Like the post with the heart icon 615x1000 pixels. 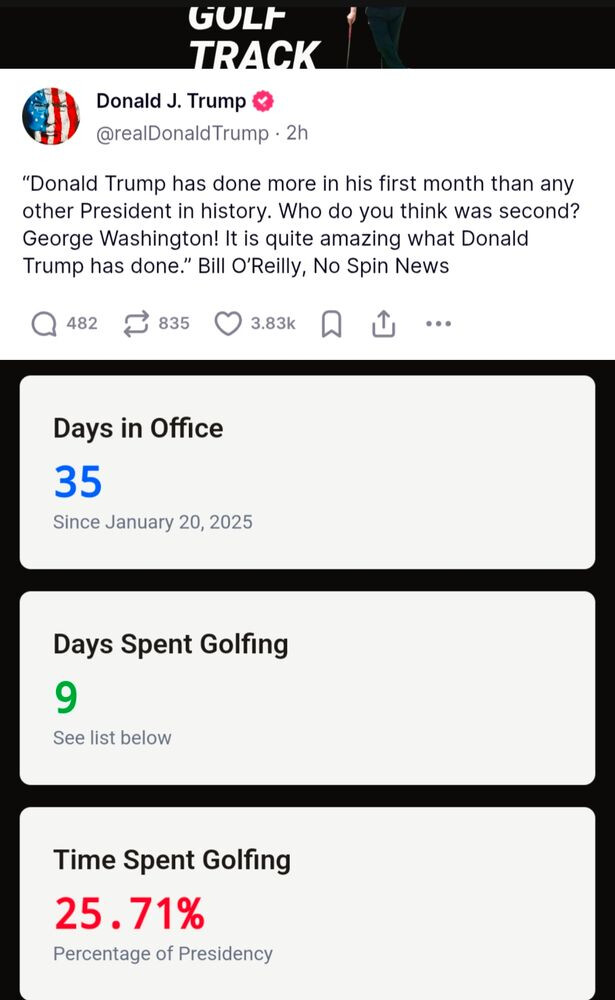[x=229, y=324]
